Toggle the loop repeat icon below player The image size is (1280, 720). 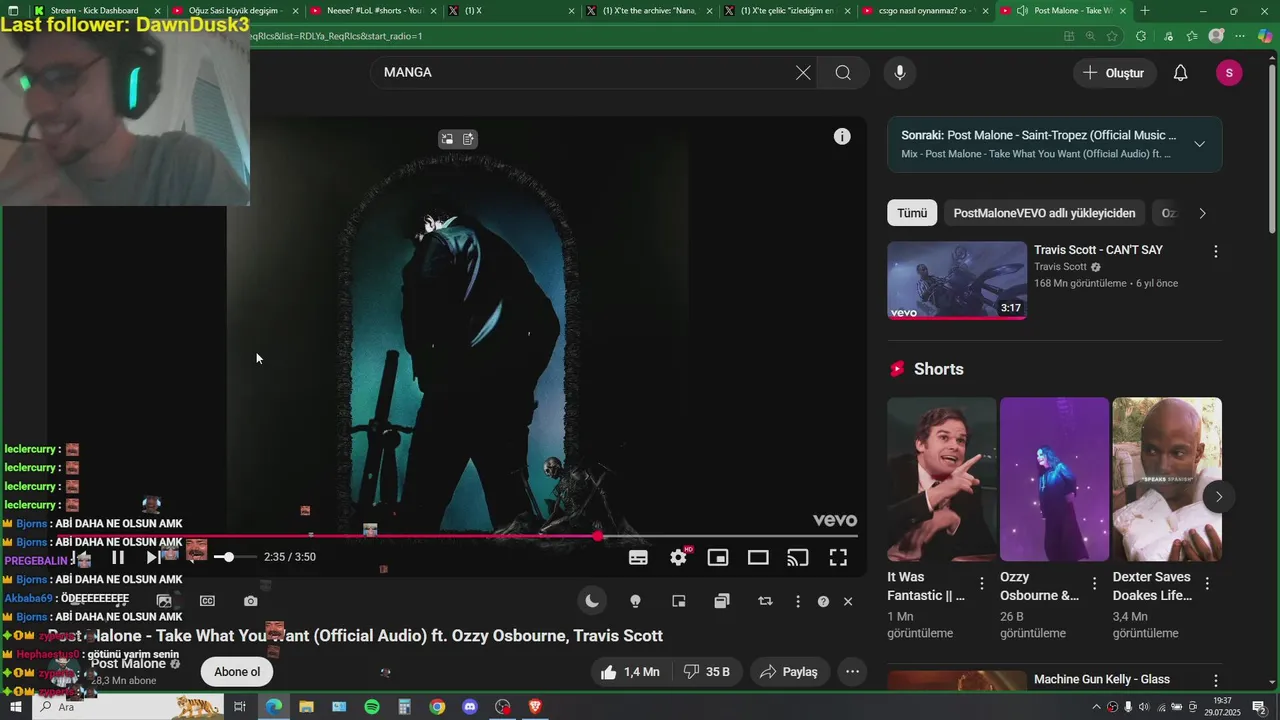(x=765, y=601)
